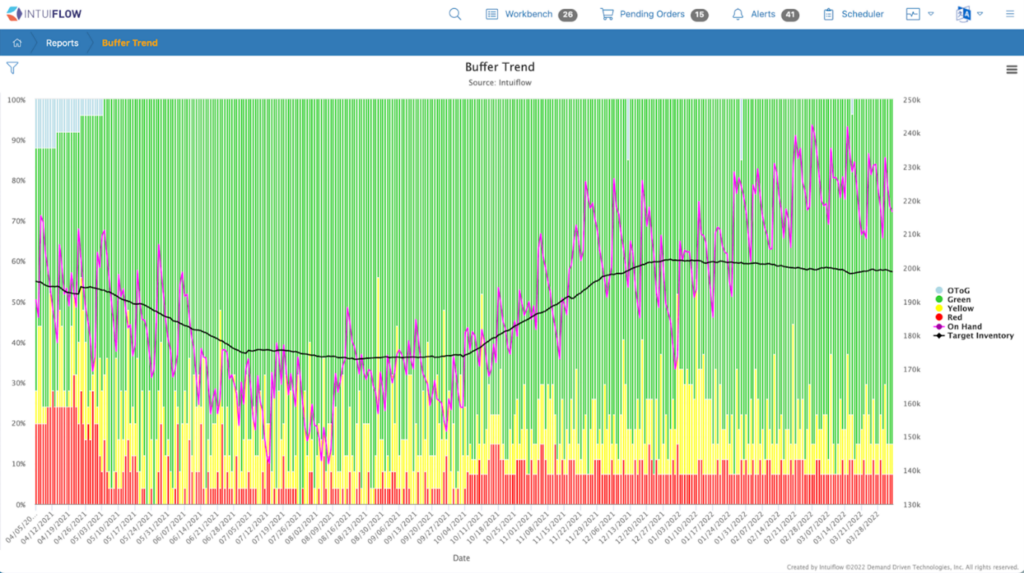
Task: Open the search magnifier in top bar
Action: pyautogui.click(x=455, y=14)
